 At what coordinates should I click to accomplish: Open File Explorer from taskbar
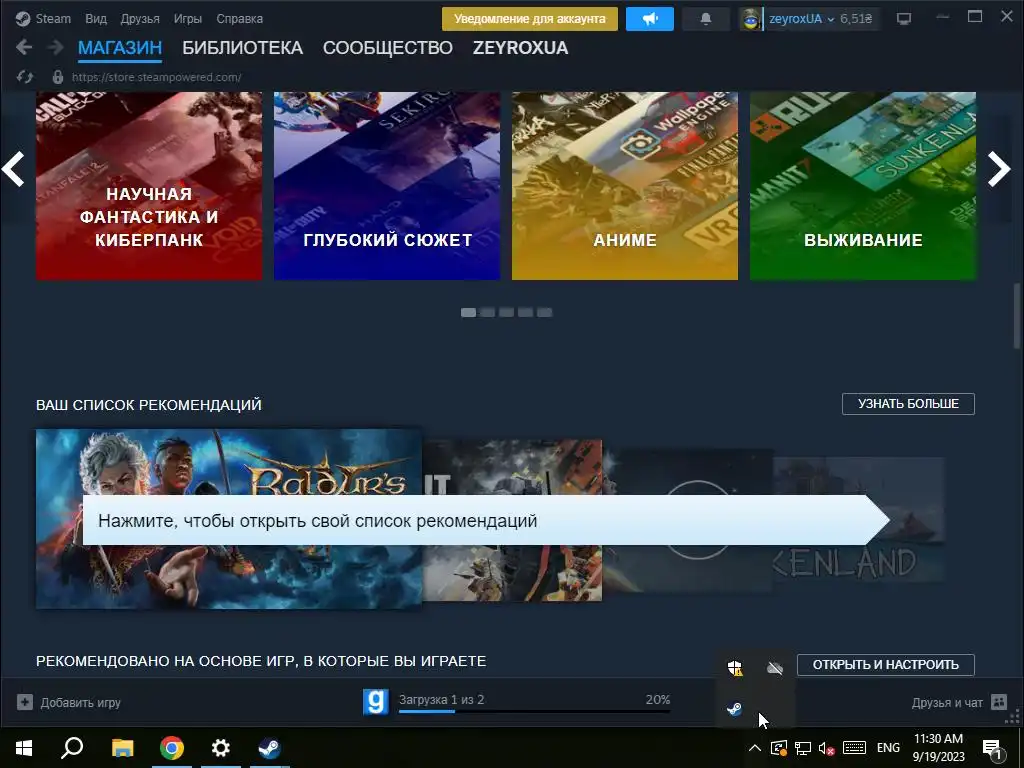click(122, 748)
